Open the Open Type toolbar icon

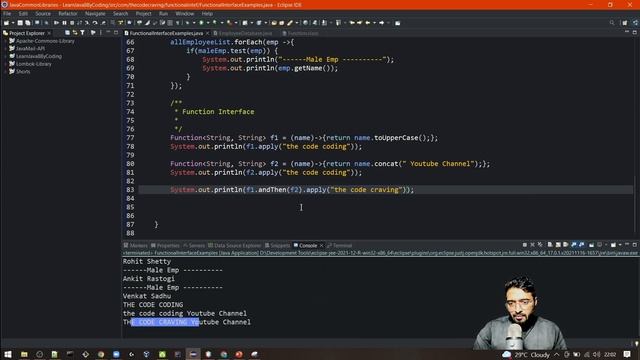pyautogui.click(x=274, y=23)
